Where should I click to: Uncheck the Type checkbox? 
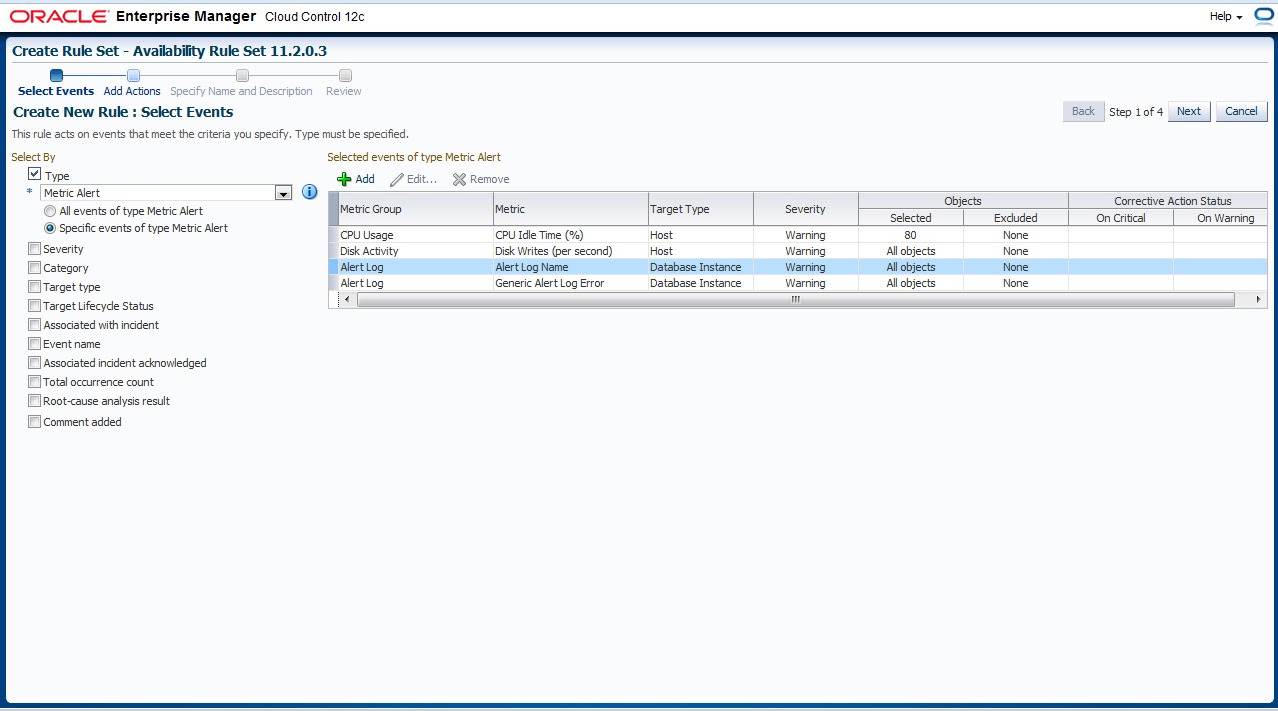coord(35,175)
